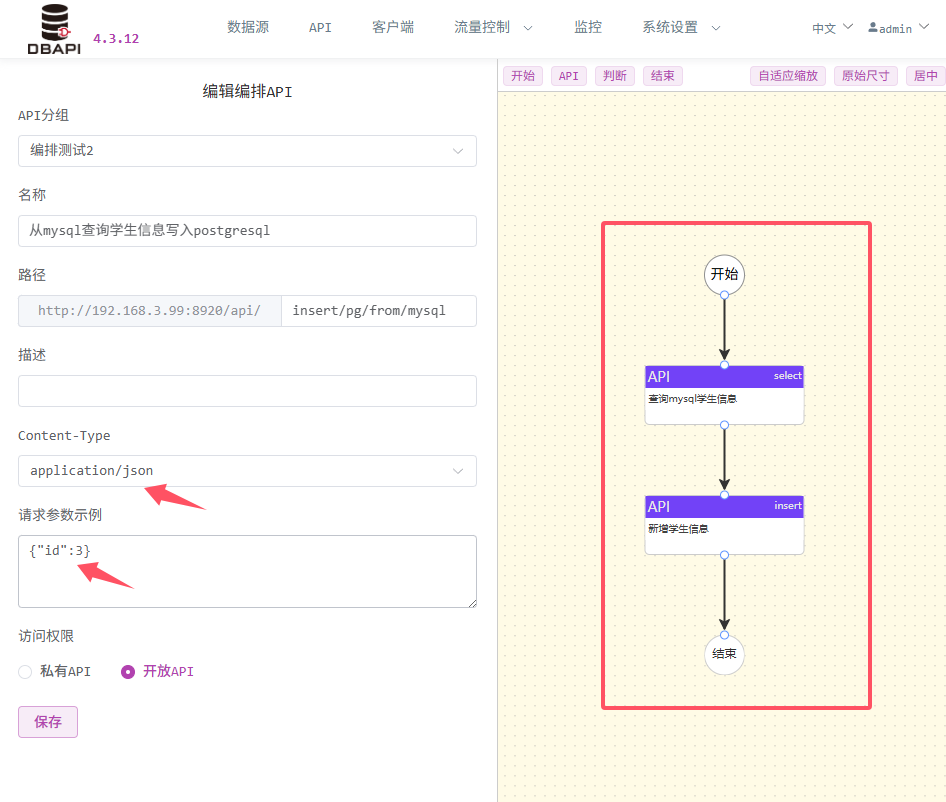This screenshot has width=946, height=802.
Task: Expand the API分组 dropdown
Action: pos(247,151)
